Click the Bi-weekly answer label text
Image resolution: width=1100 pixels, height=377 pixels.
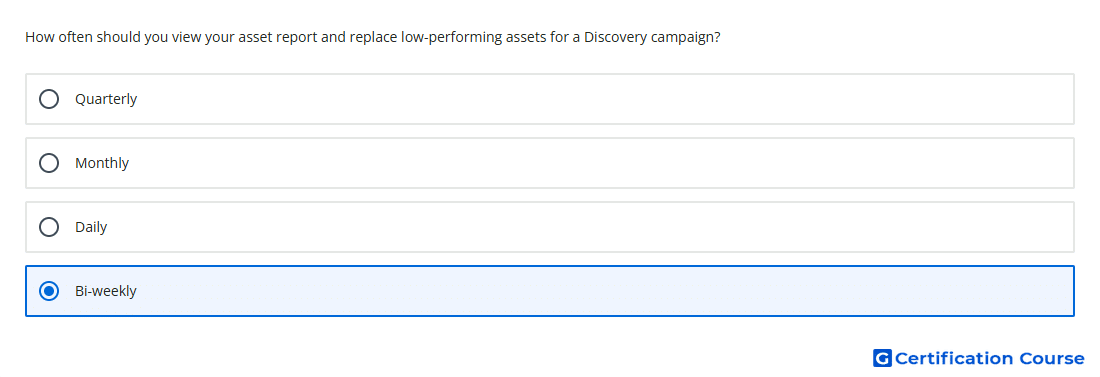105,291
